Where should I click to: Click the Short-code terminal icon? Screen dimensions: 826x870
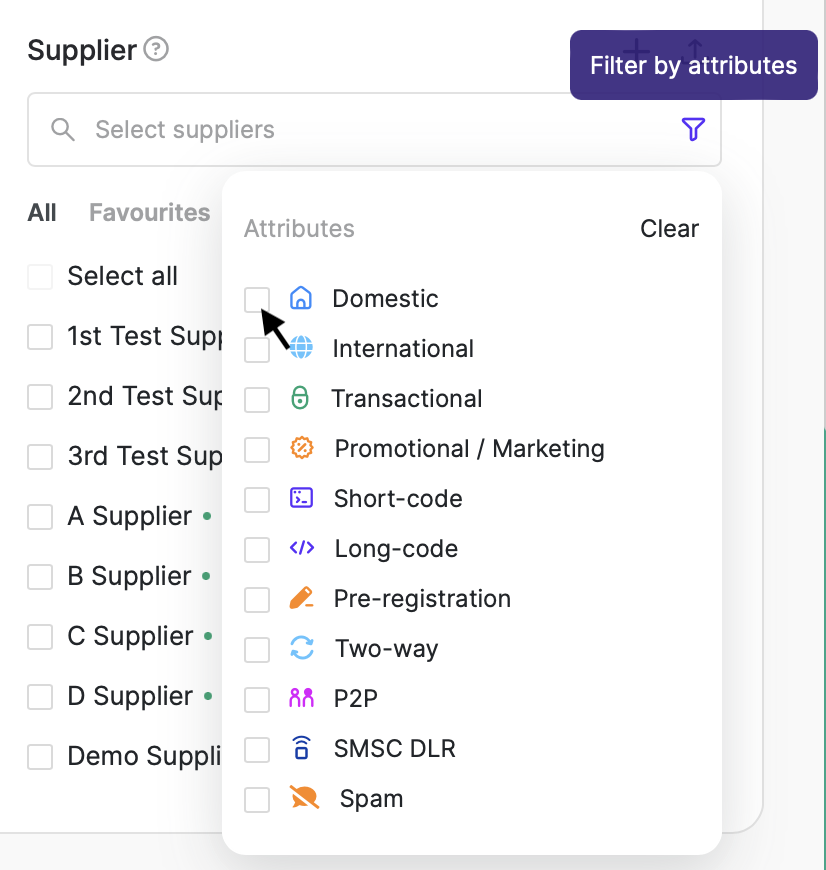click(x=301, y=498)
